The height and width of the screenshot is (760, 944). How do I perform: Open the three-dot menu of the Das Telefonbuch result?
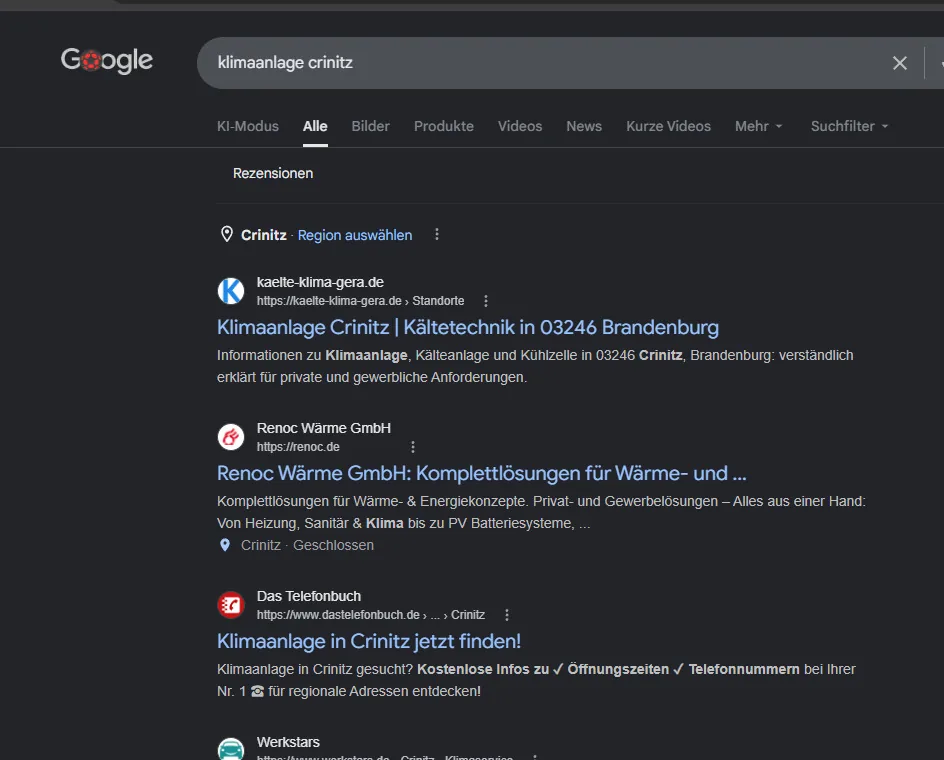click(x=507, y=615)
